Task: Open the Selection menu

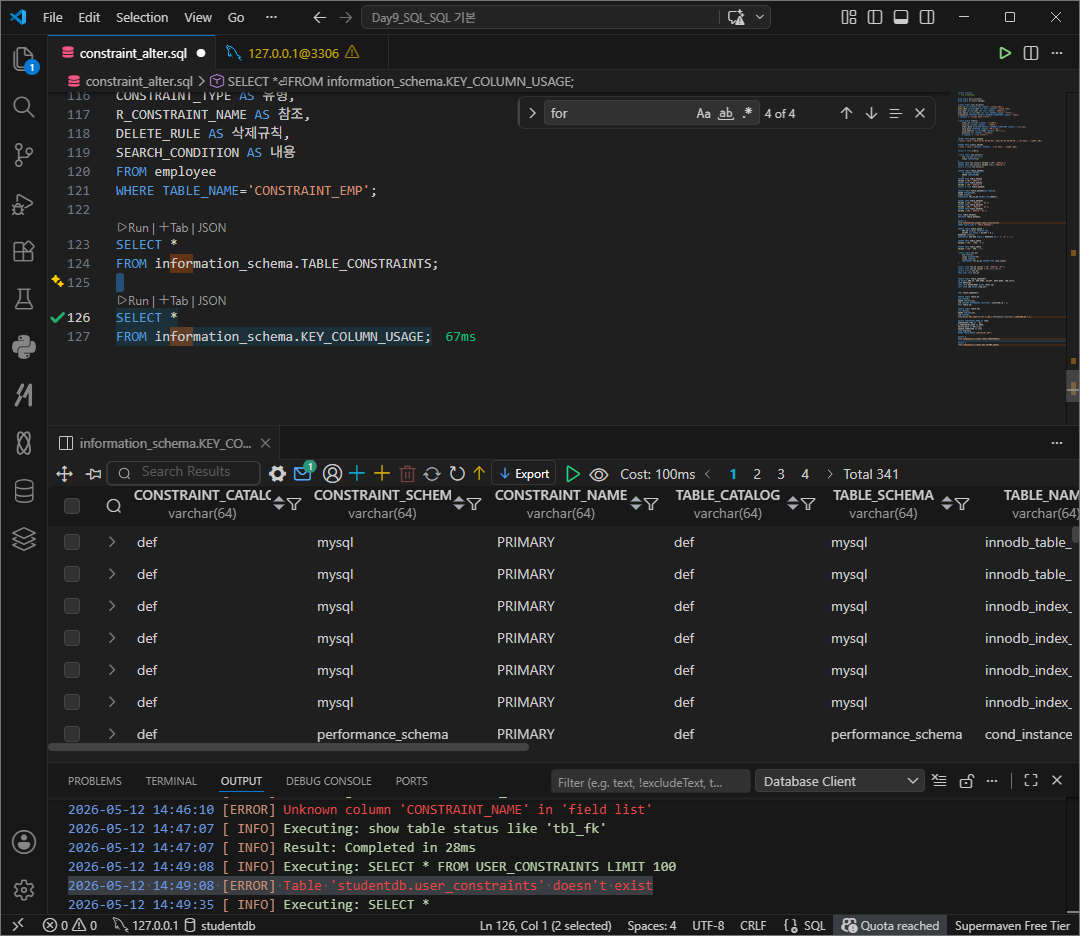Action: pyautogui.click(x=142, y=17)
